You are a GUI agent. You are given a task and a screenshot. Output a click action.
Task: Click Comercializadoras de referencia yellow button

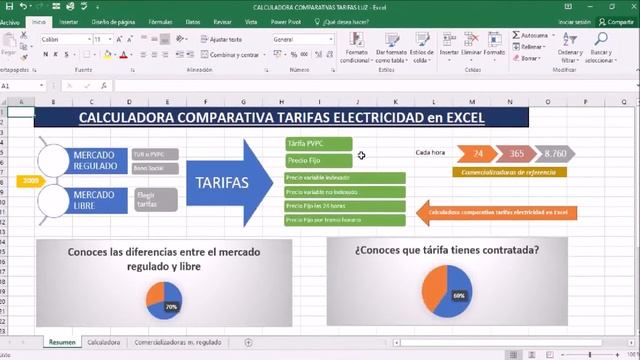[509, 172]
